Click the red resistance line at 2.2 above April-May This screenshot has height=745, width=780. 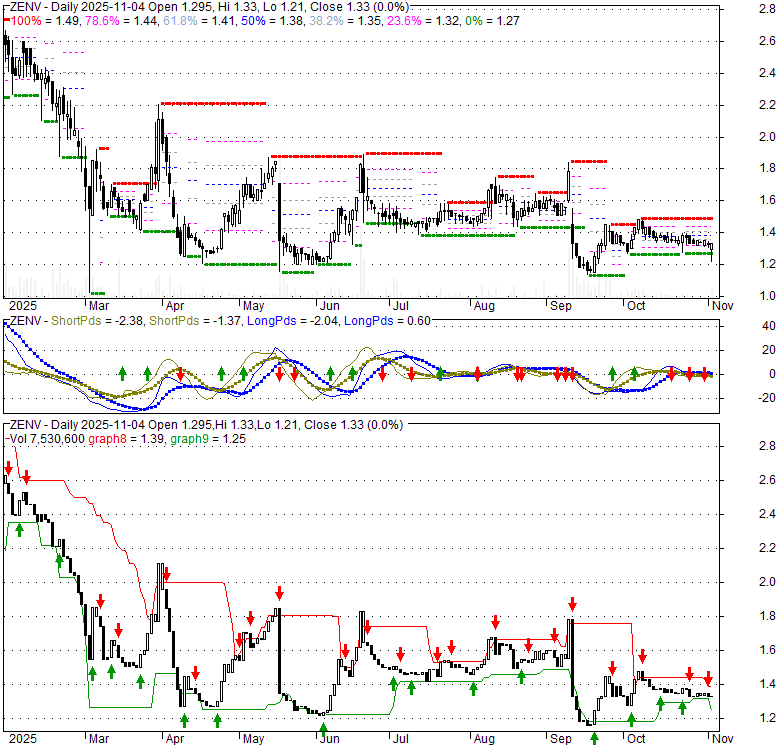213,103
